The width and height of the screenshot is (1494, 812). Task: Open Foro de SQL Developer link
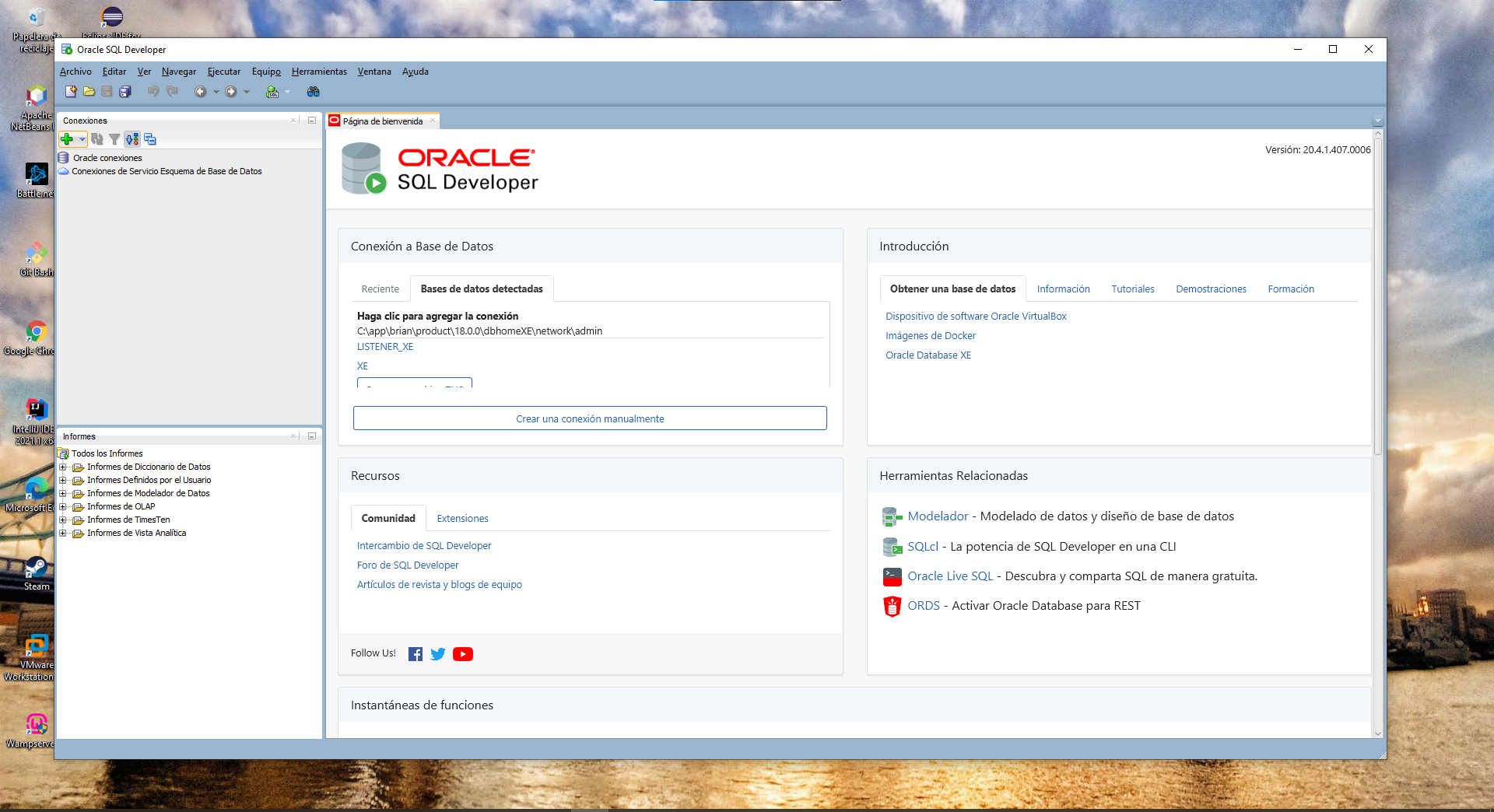408,565
